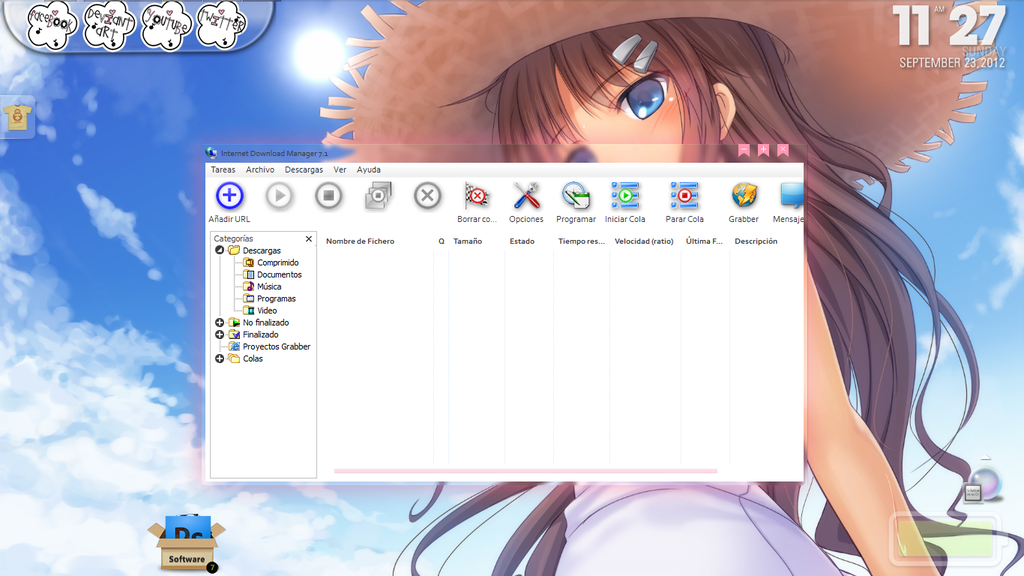Select Proyectos Grabber in the tree
This screenshot has height=576, width=1024.
pyautogui.click(x=276, y=347)
